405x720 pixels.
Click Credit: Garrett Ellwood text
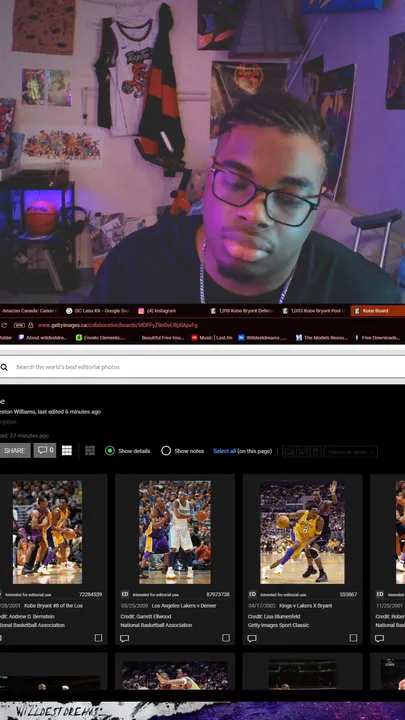click(146, 616)
